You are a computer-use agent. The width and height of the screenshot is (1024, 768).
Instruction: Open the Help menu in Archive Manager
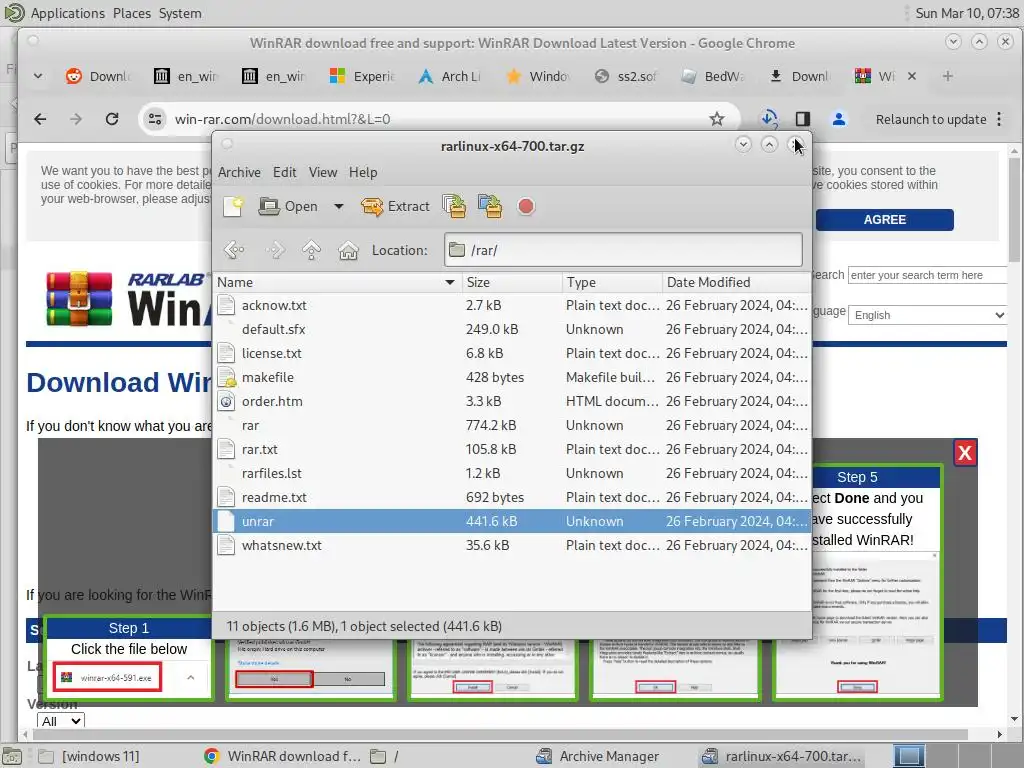(x=362, y=172)
